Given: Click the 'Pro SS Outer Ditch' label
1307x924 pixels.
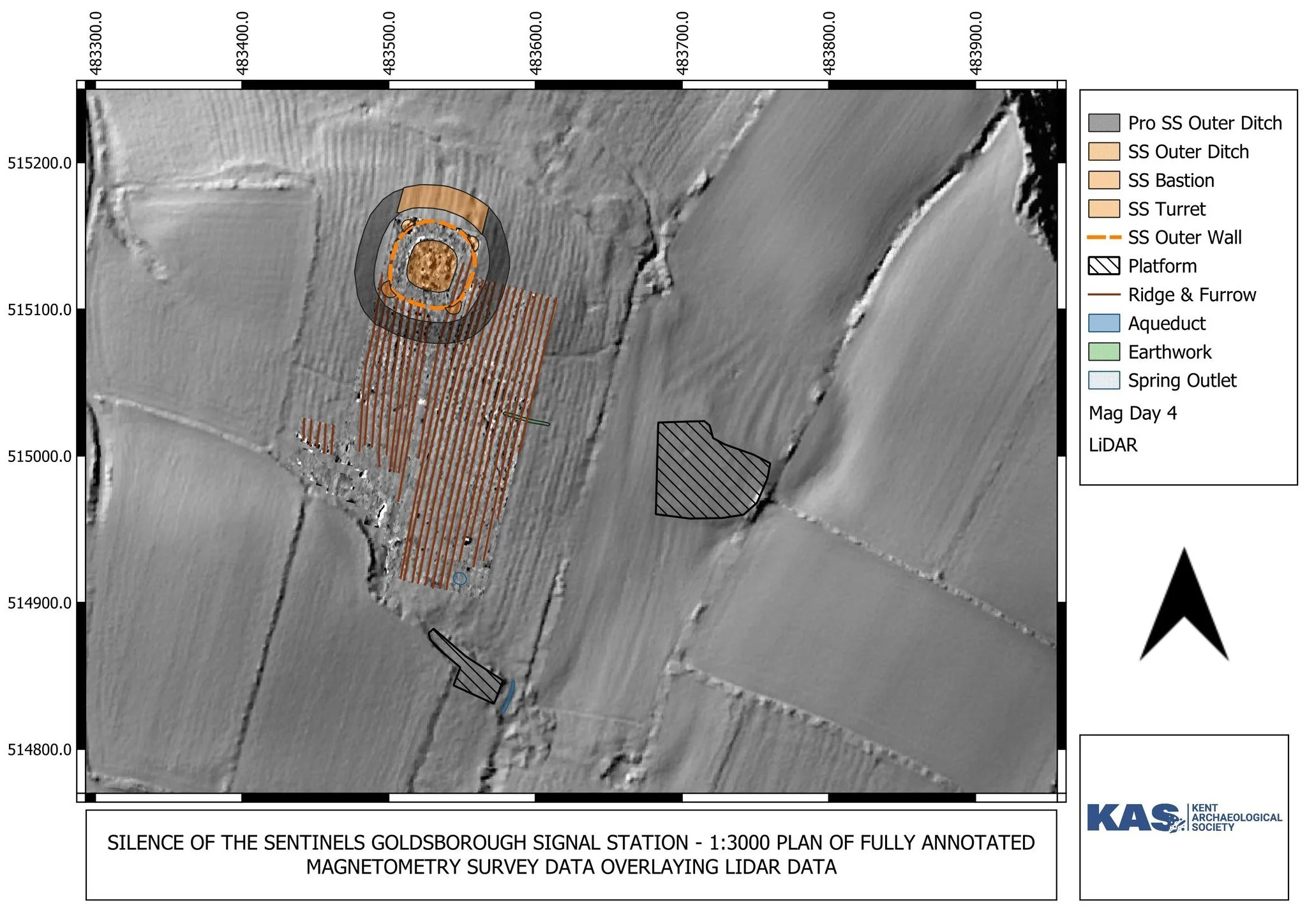Looking at the screenshot, I should (x=1205, y=123).
